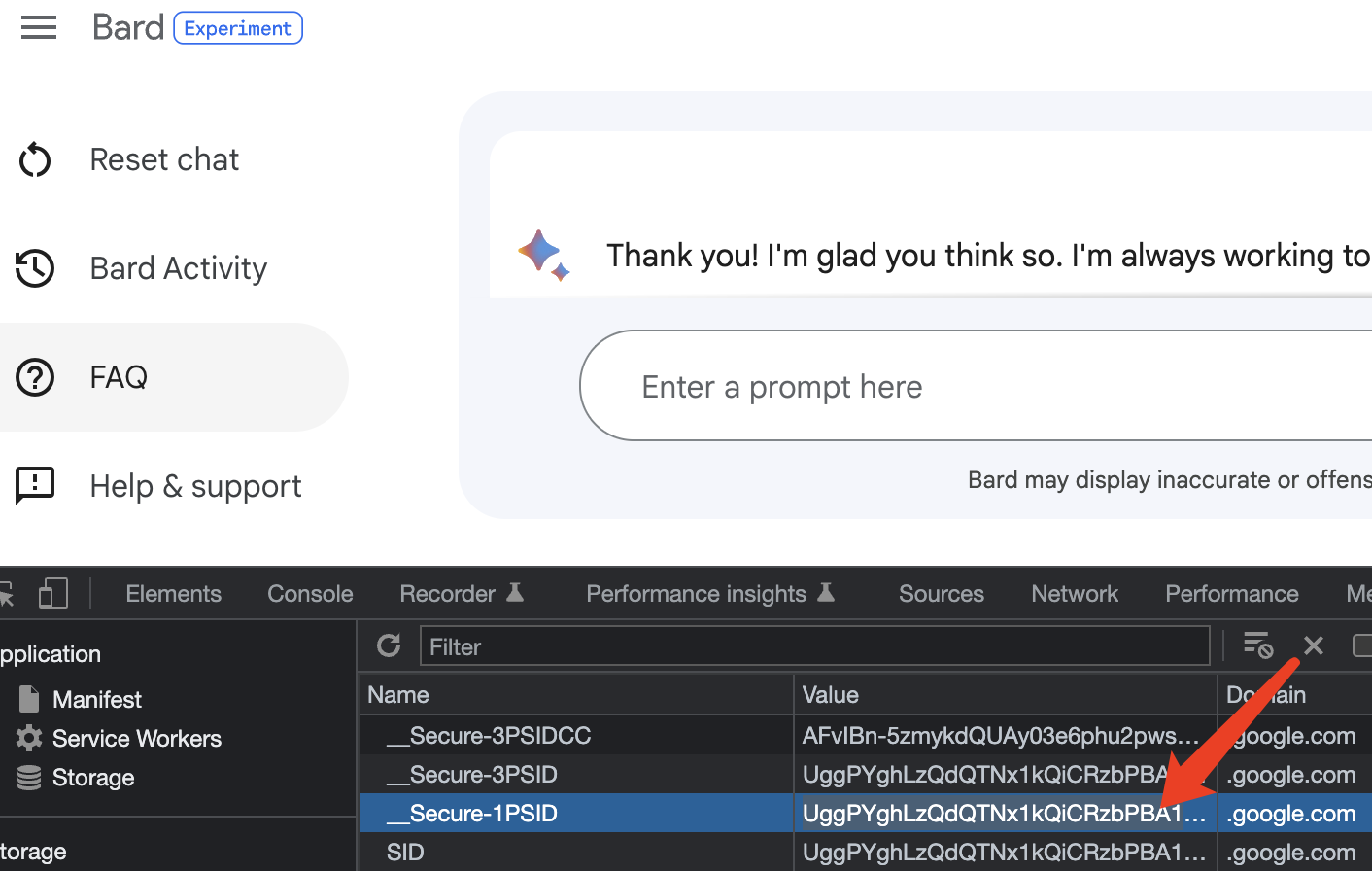
Task: Select the response text starting 'Thank you!'
Action: [988, 256]
